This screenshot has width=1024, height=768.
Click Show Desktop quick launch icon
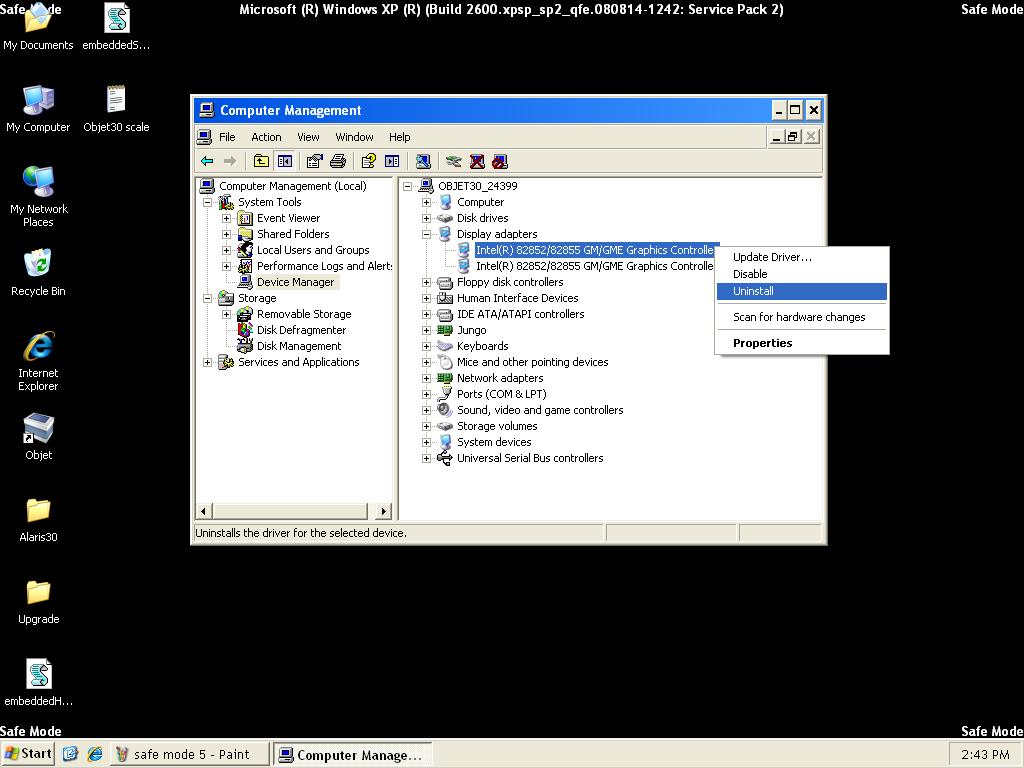click(71, 754)
